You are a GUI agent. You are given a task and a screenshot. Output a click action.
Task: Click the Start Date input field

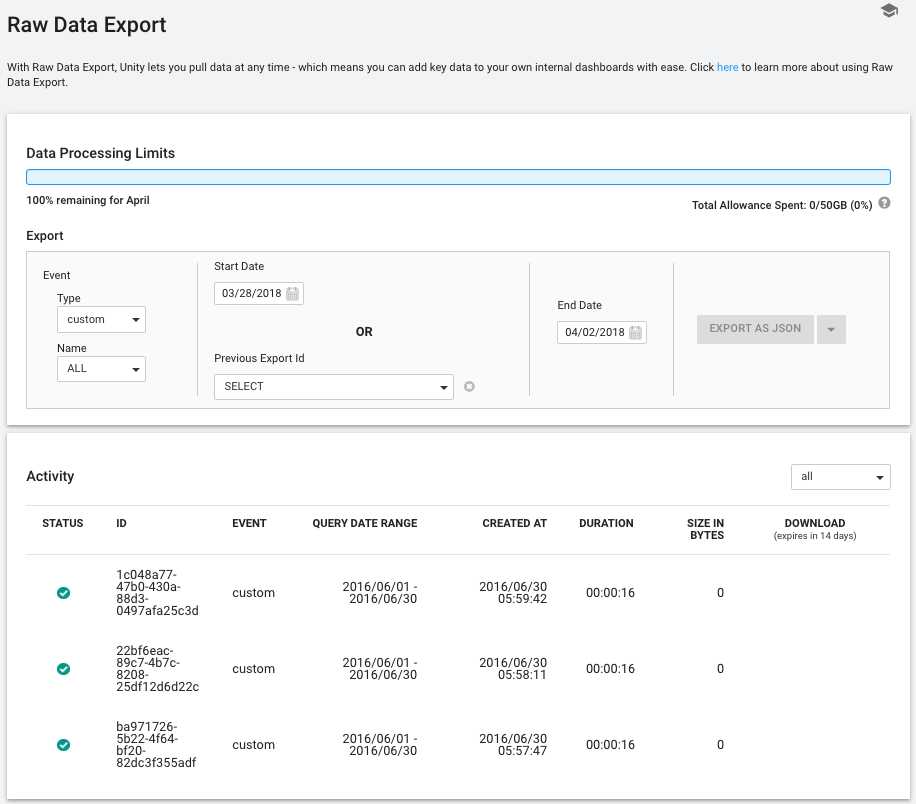tap(252, 293)
